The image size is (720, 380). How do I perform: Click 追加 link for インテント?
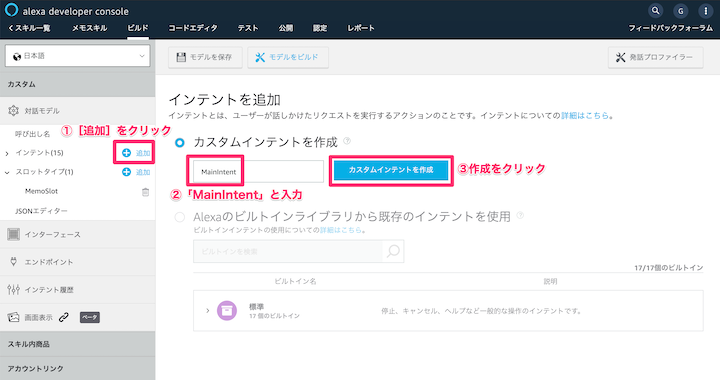pyautogui.click(x=143, y=153)
